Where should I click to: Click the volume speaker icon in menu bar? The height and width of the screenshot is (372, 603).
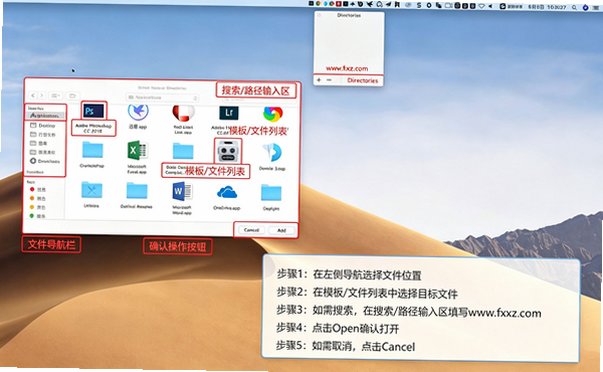point(490,6)
